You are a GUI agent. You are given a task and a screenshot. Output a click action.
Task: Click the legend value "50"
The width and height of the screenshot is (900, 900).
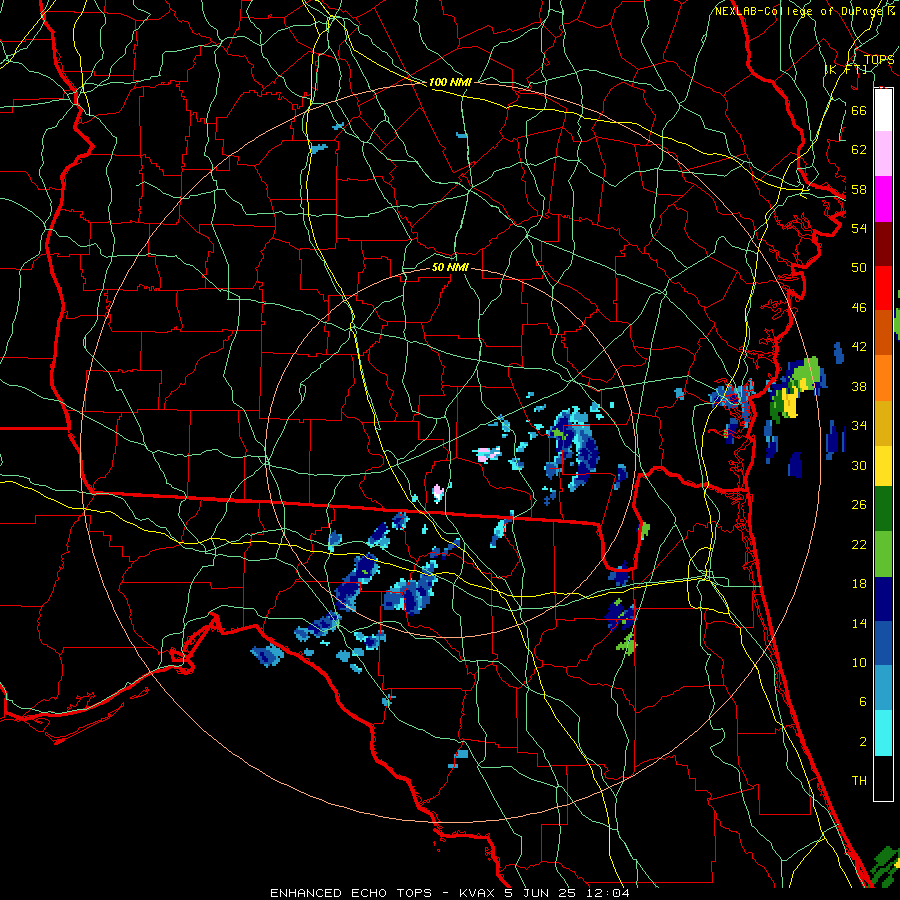click(859, 268)
